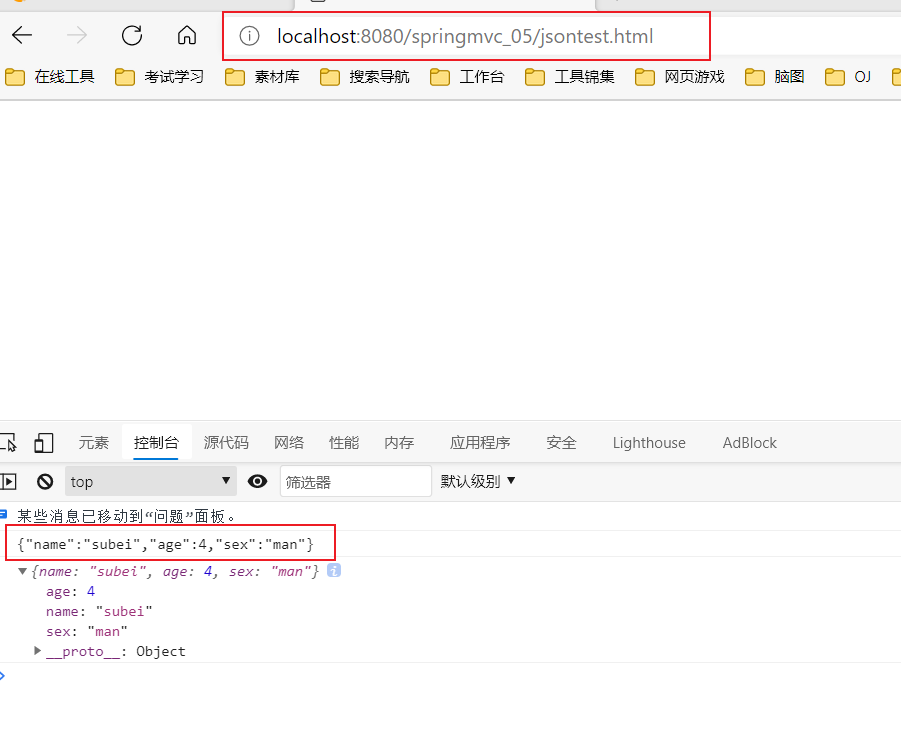Image resolution: width=901 pixels, height=742 pixels.
Task: Toggle the device emulation toolbar icon
Action: click(43, 443)
